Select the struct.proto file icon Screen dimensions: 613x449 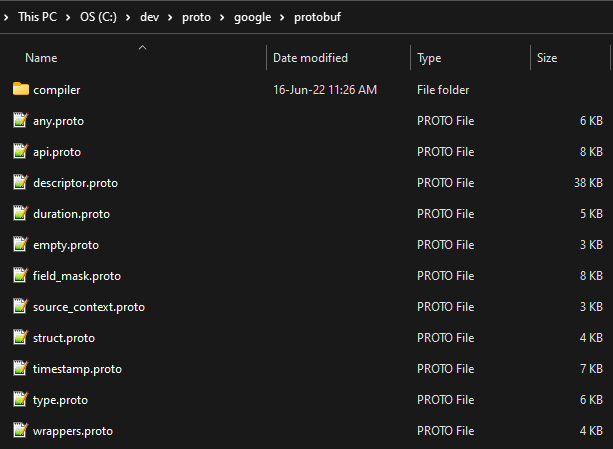tap(21, 337)
